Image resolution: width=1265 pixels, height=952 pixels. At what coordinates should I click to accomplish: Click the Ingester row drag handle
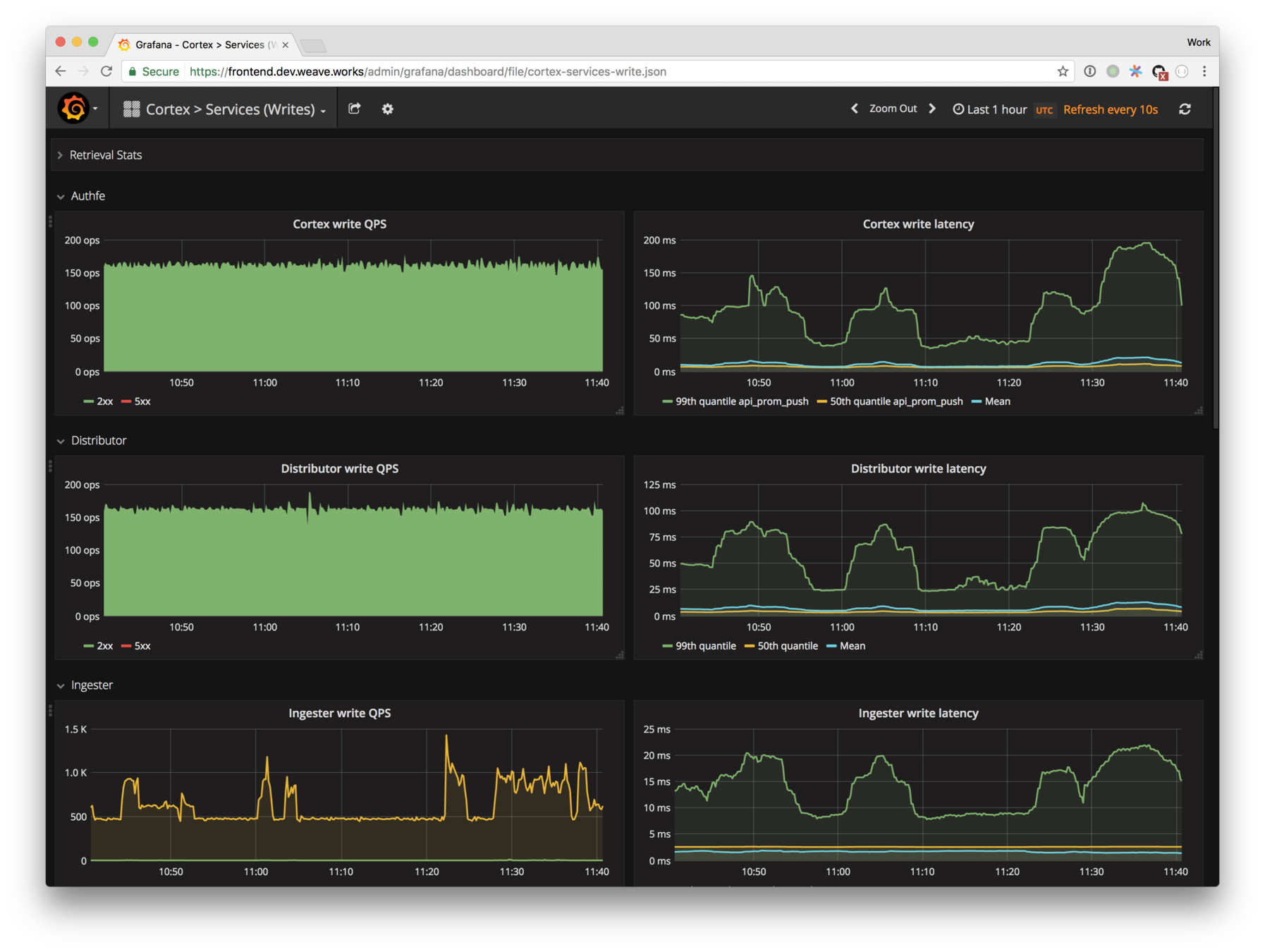50,711
